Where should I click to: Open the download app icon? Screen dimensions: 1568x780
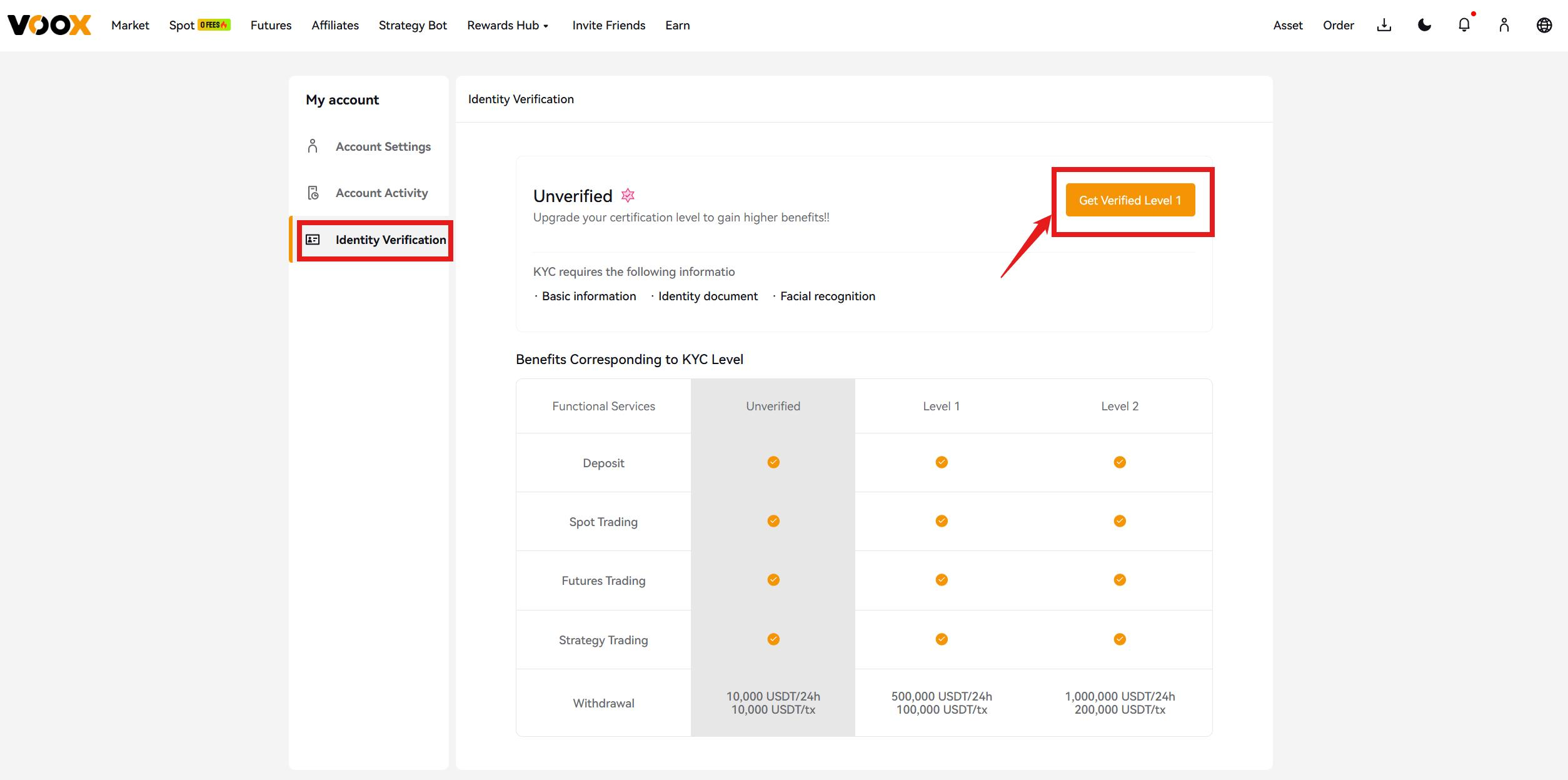point(1384,25)
